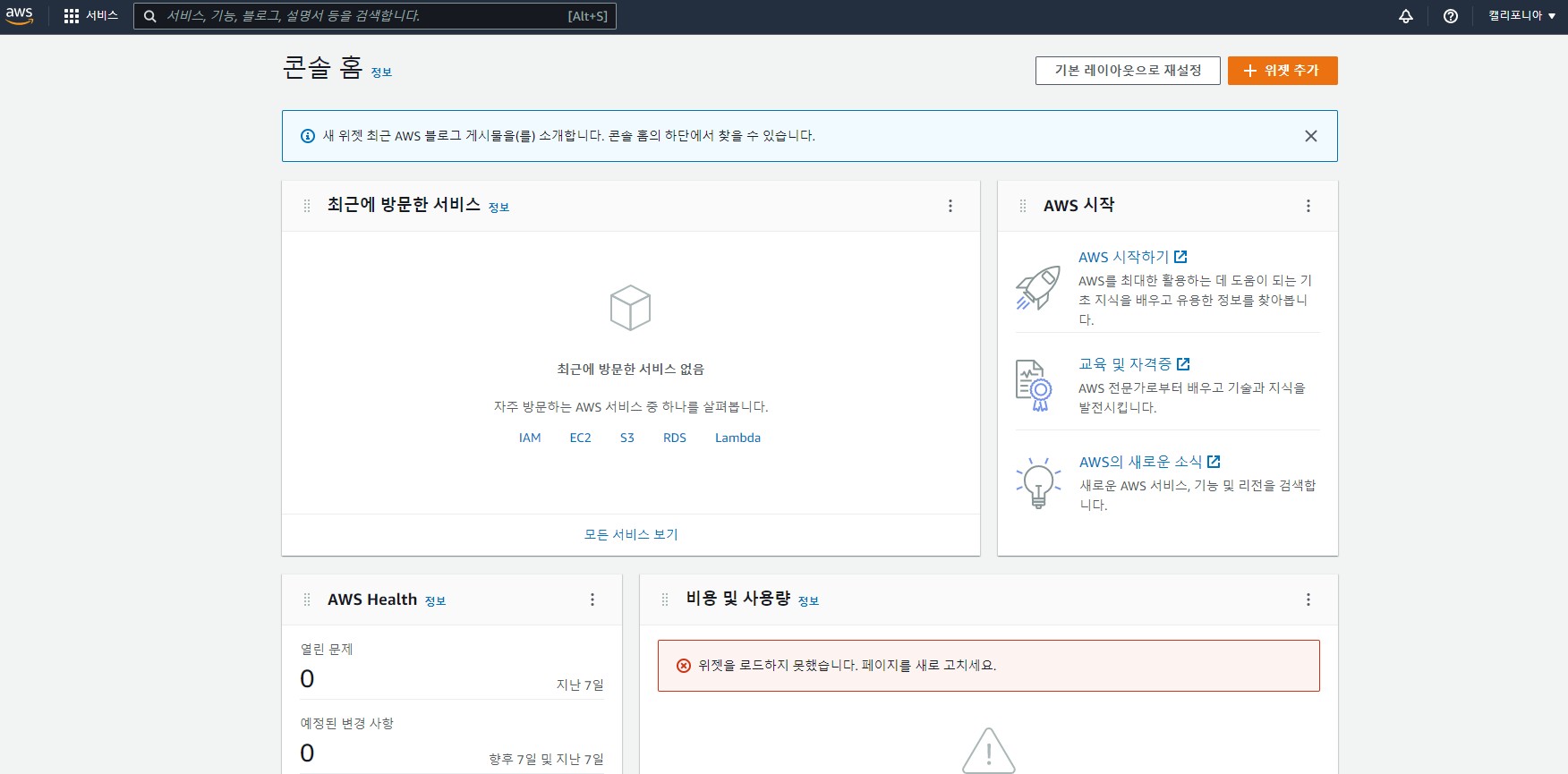Click the 서비스 label in top bar
This screenshot has height=774, width=1568.
click(102, 16)
